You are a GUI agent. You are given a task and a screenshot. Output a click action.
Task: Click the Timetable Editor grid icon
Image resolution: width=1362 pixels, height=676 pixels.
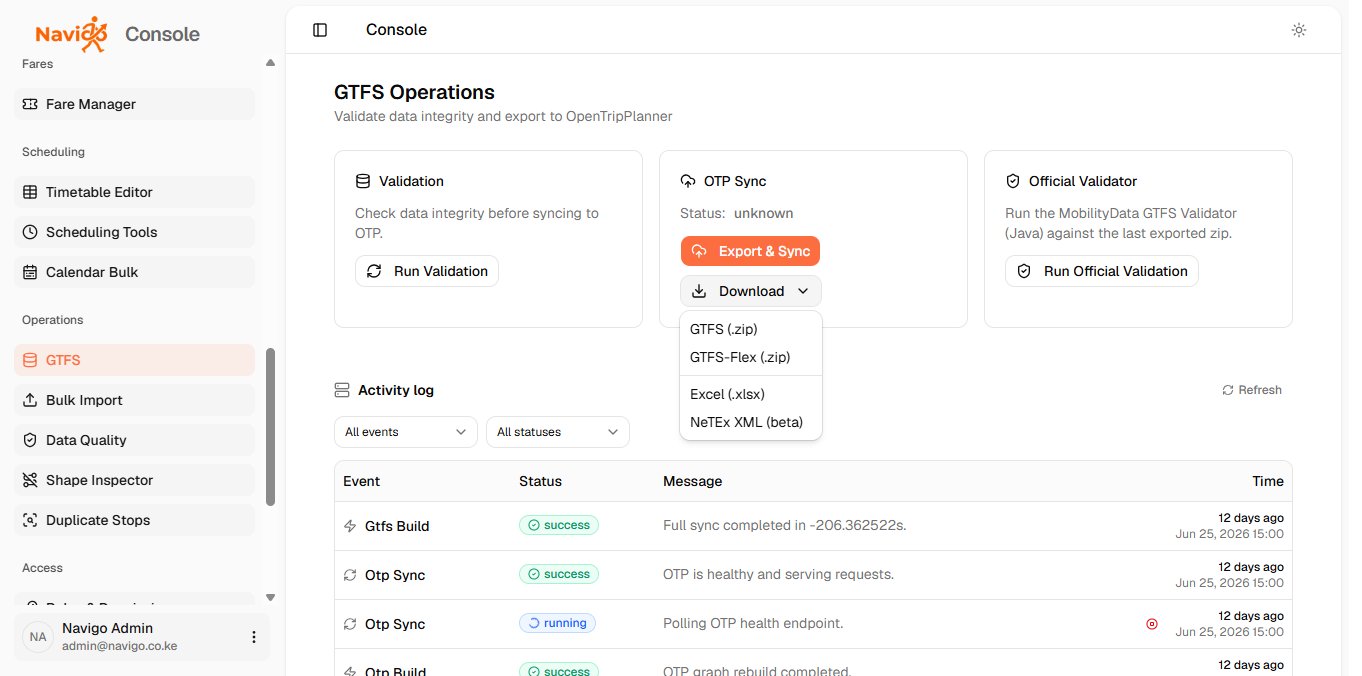pyautogui.click(x=29, y=192)
